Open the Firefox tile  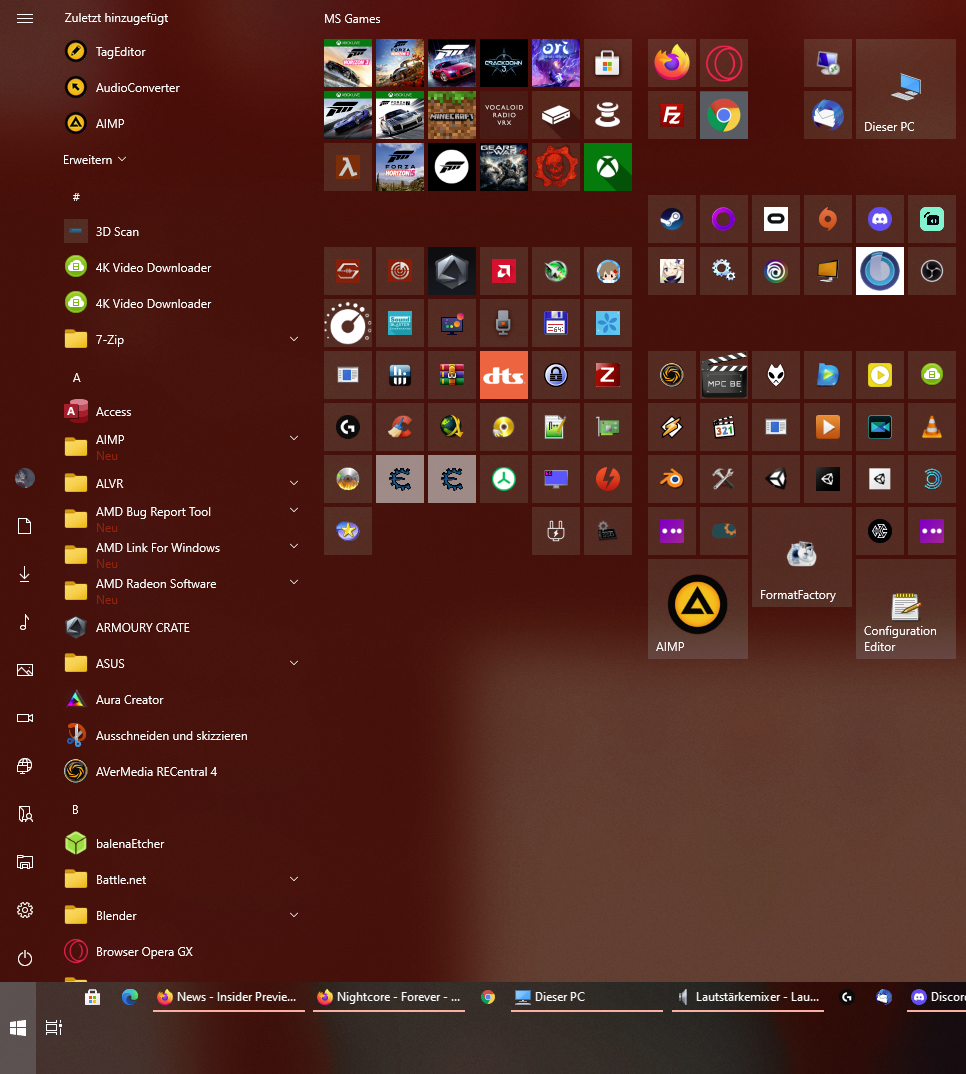pyautogui.click(x=671, y=63)
